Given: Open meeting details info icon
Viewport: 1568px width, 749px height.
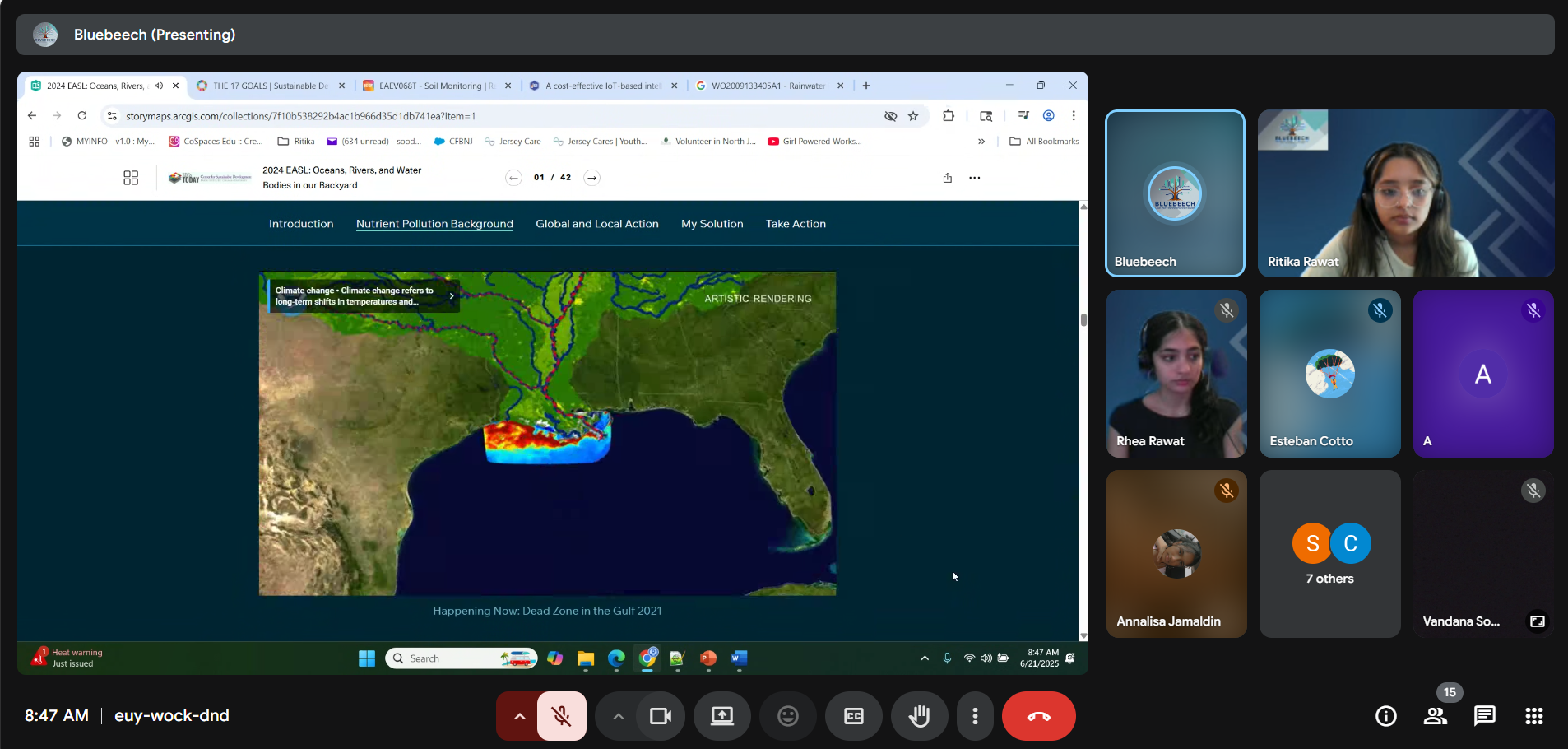Looking at the screenshot, I should (x=1385, y=716).
